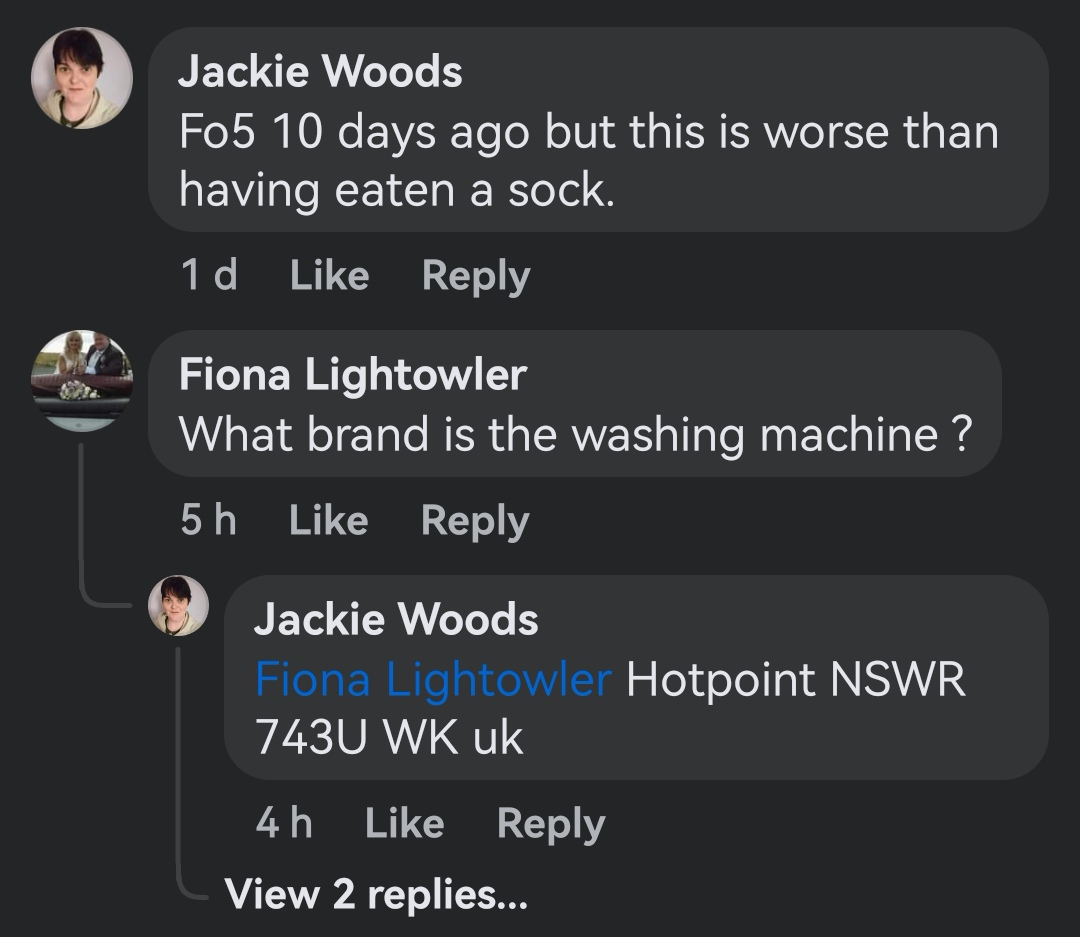
Task: Like the 'worse than having eaten a sock' comment
Action: click(x=329, y=276)
